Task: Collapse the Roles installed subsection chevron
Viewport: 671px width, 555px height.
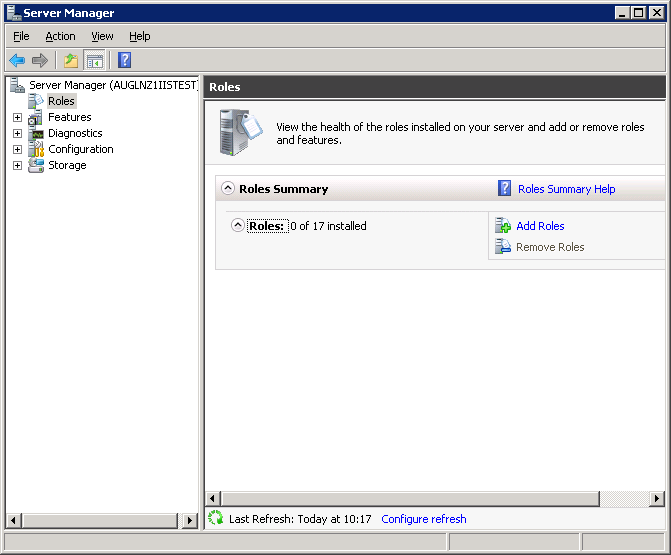Action: pyautogui.click(x=238, y=226)
